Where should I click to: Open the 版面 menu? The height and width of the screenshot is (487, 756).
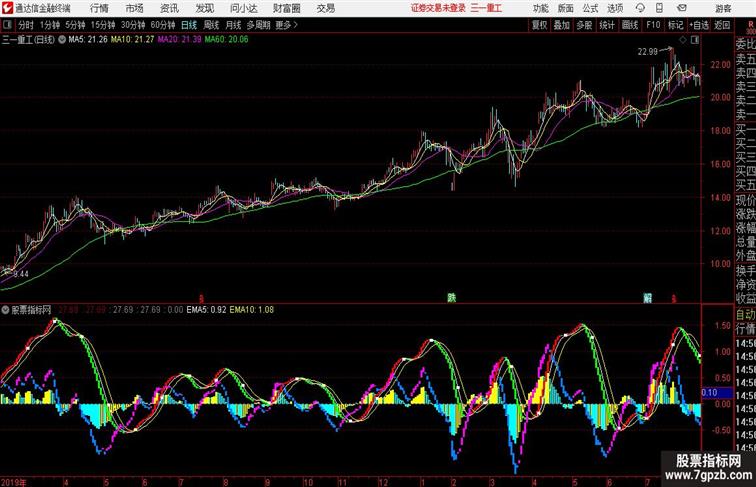point(566,8)
